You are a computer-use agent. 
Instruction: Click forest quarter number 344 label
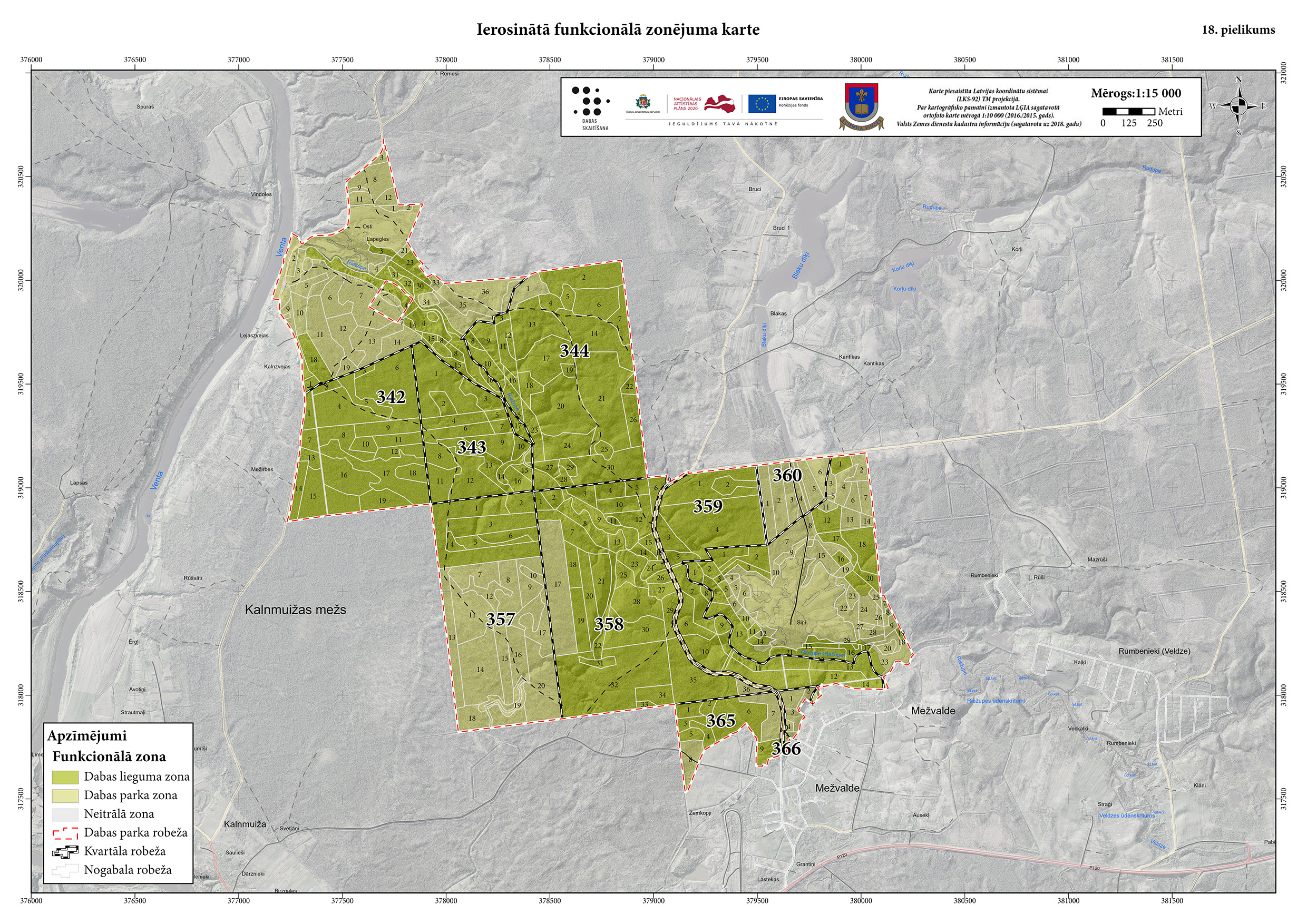point(574,351)
